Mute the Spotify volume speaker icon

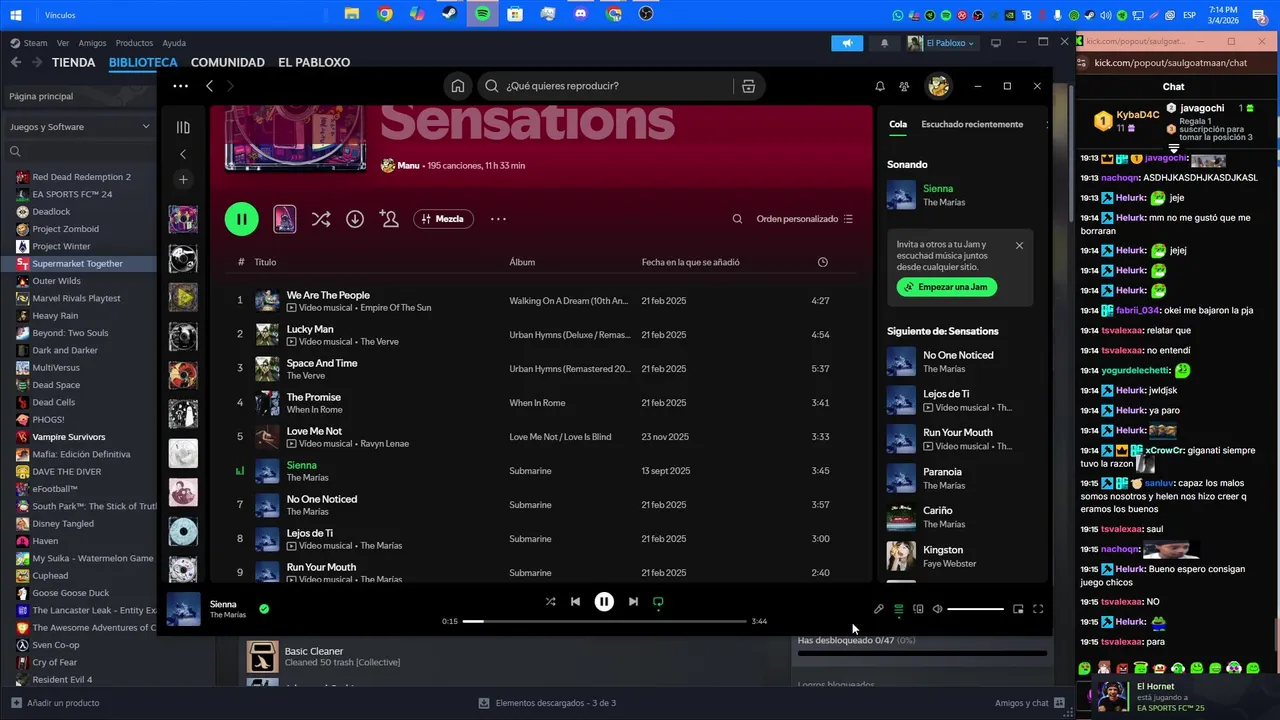pos(938,609)
